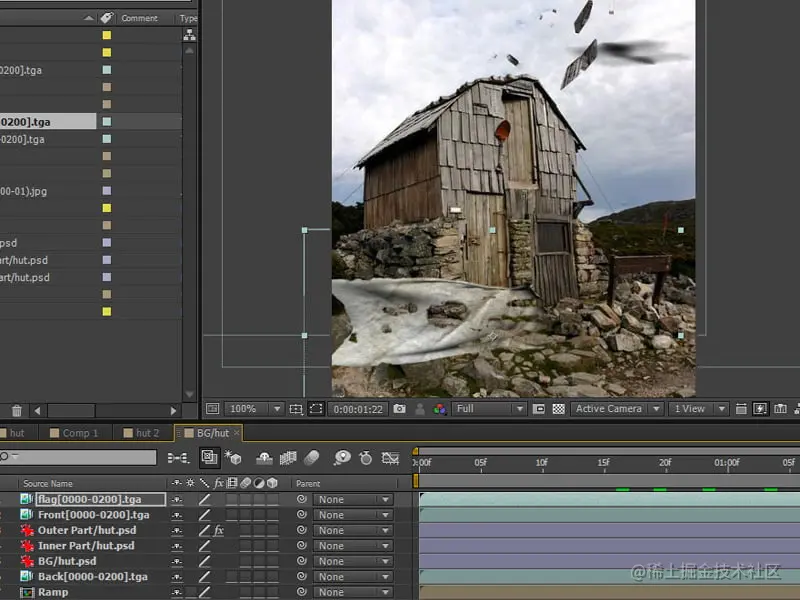Switch to the hut 2 timeline tab

click(x=147, y=433)
